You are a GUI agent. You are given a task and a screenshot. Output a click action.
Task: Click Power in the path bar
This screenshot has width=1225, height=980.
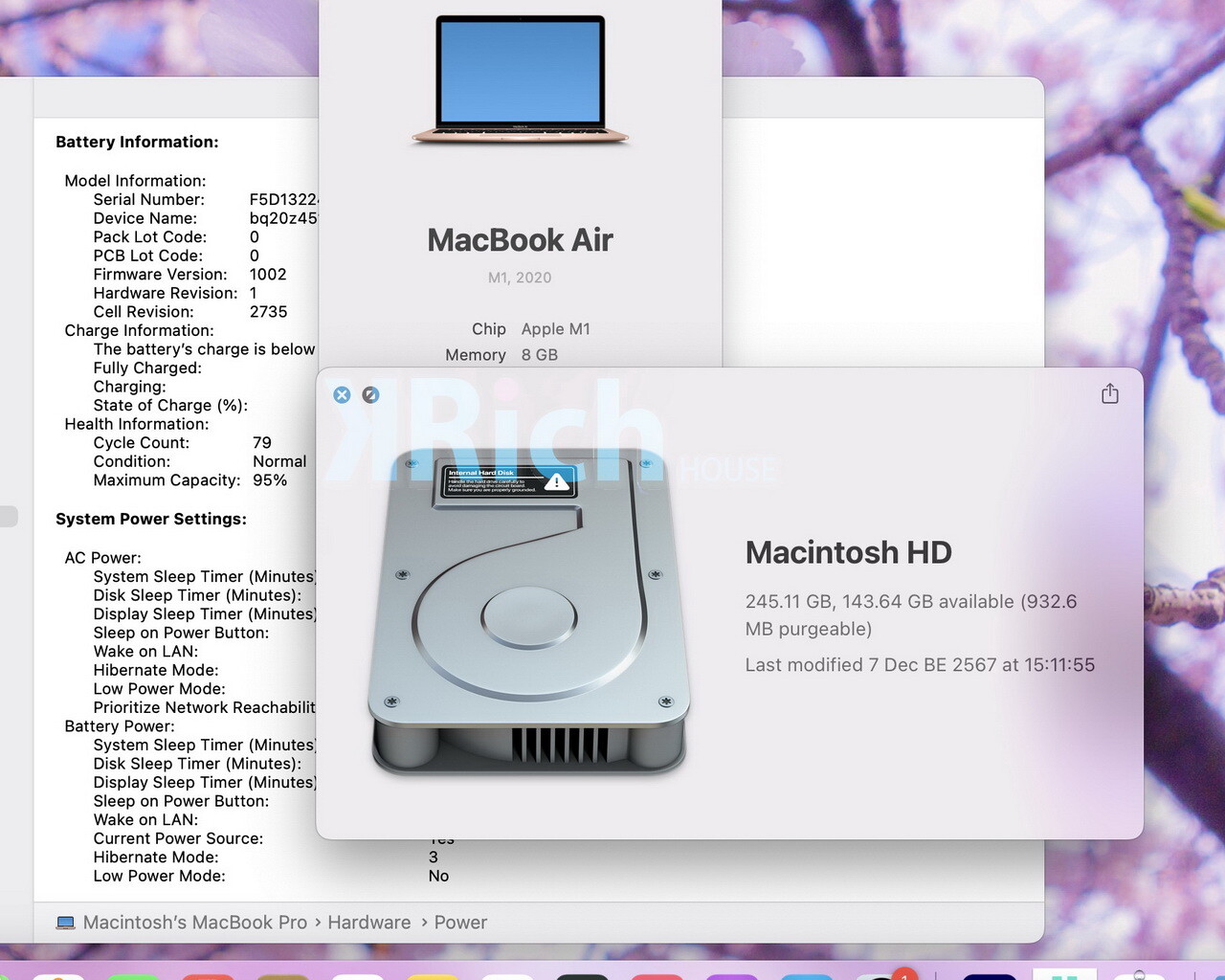coord(460,923)
